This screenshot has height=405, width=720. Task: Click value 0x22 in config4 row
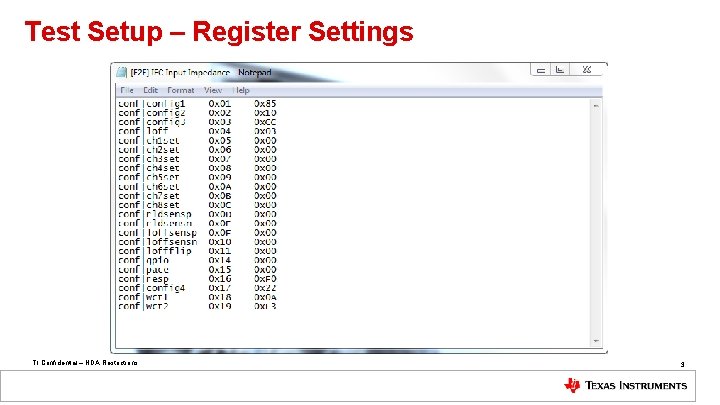point(265,288)
